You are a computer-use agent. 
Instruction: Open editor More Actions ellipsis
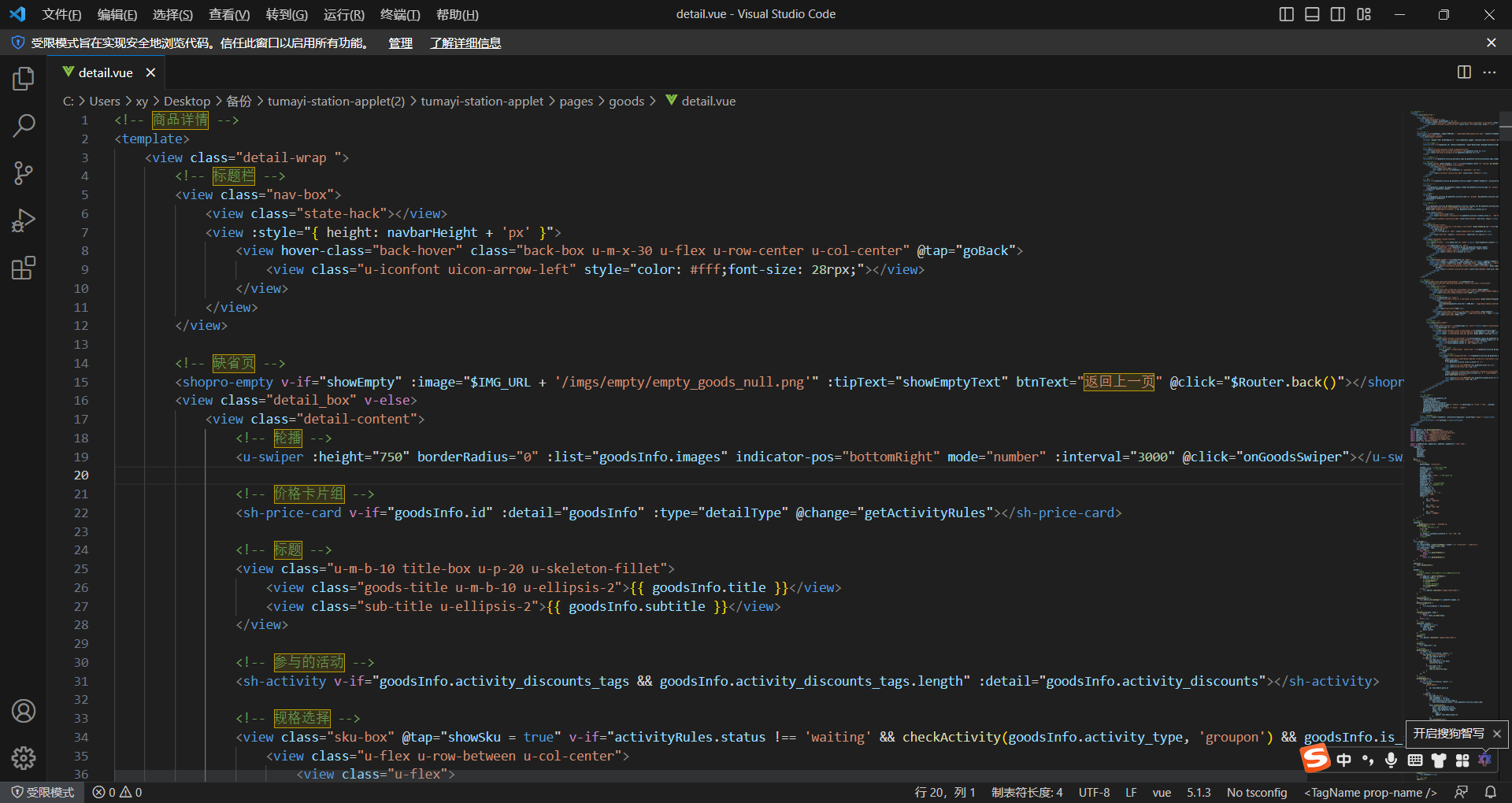pos(1489,72)
